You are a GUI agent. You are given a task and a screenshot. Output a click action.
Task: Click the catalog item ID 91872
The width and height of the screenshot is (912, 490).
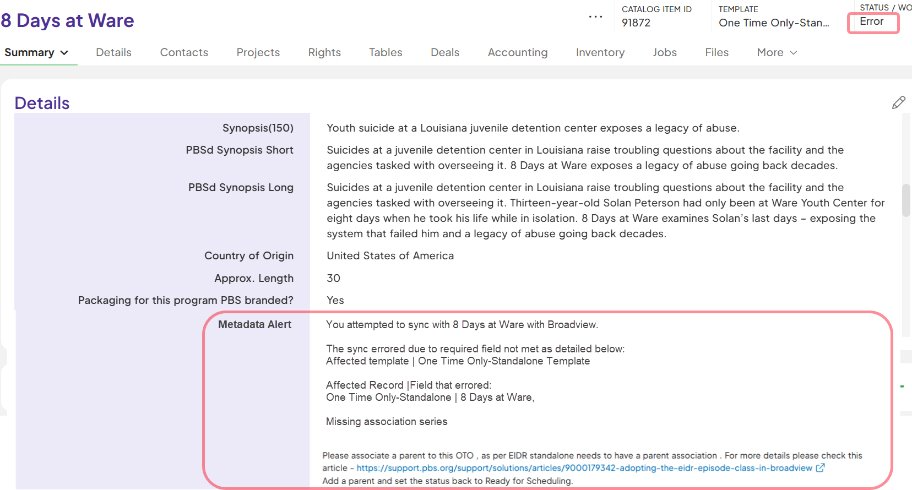pos(636,23)
